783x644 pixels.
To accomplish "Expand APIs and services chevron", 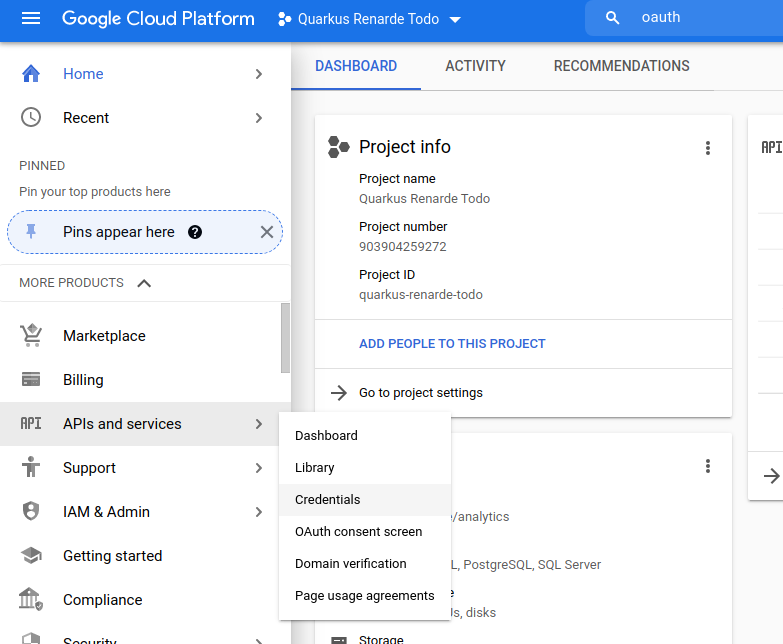I will (259, 424).
